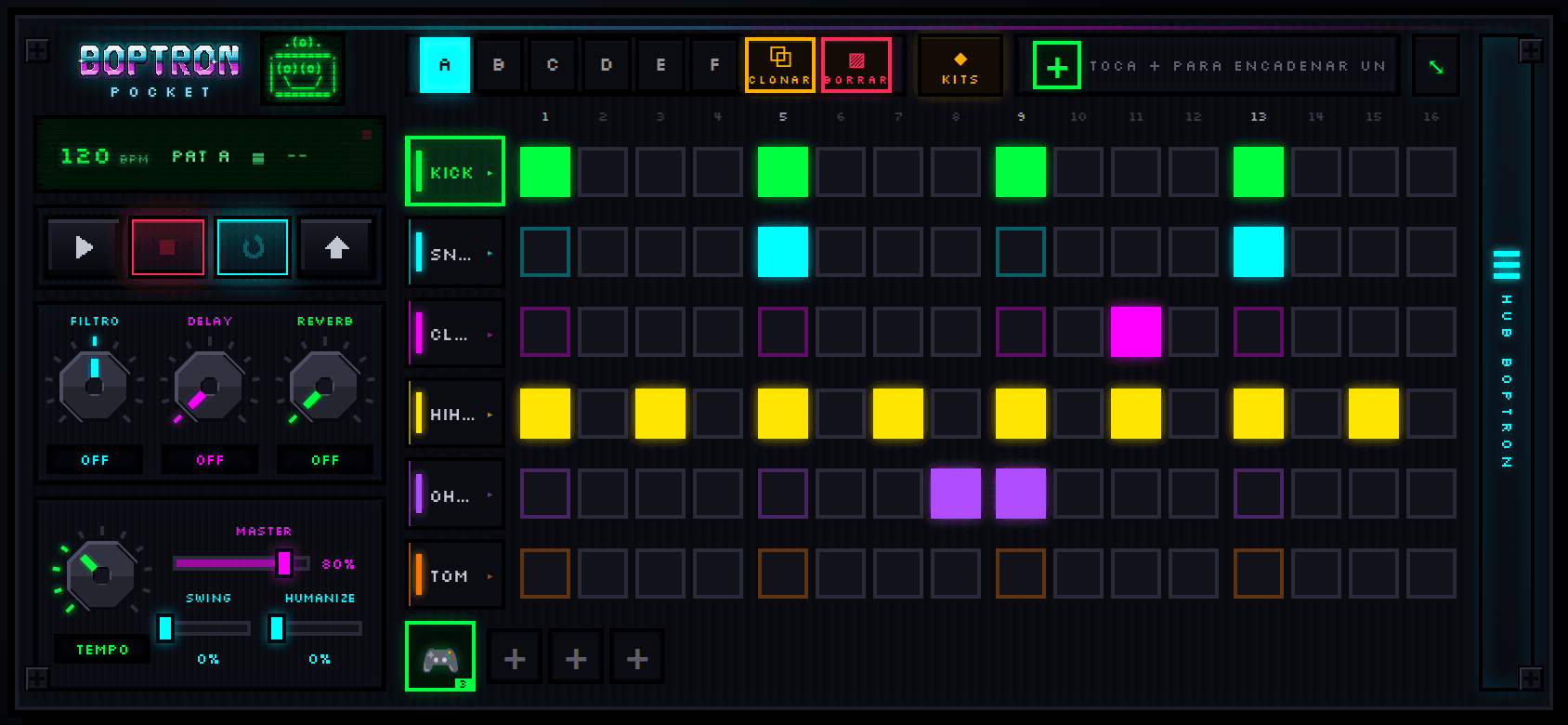This screenshot has height=725, width=1568.
Task: Disable the magenta CLAP step 11
Action: coord(1136,332)
